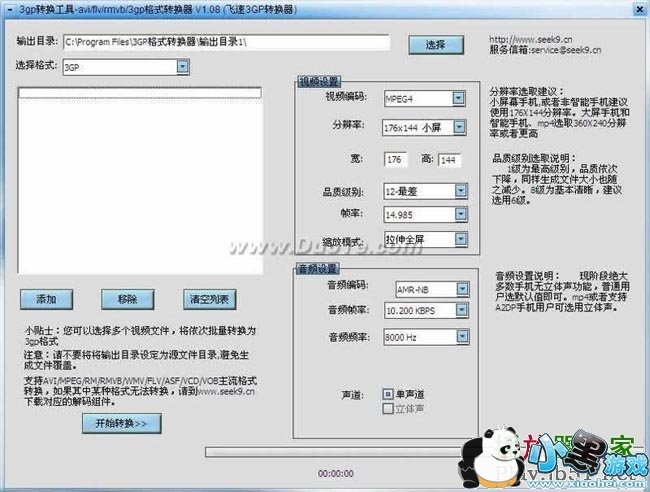
Task: Click the 高 height field showing 144
Action: click(x=449, y=160)
